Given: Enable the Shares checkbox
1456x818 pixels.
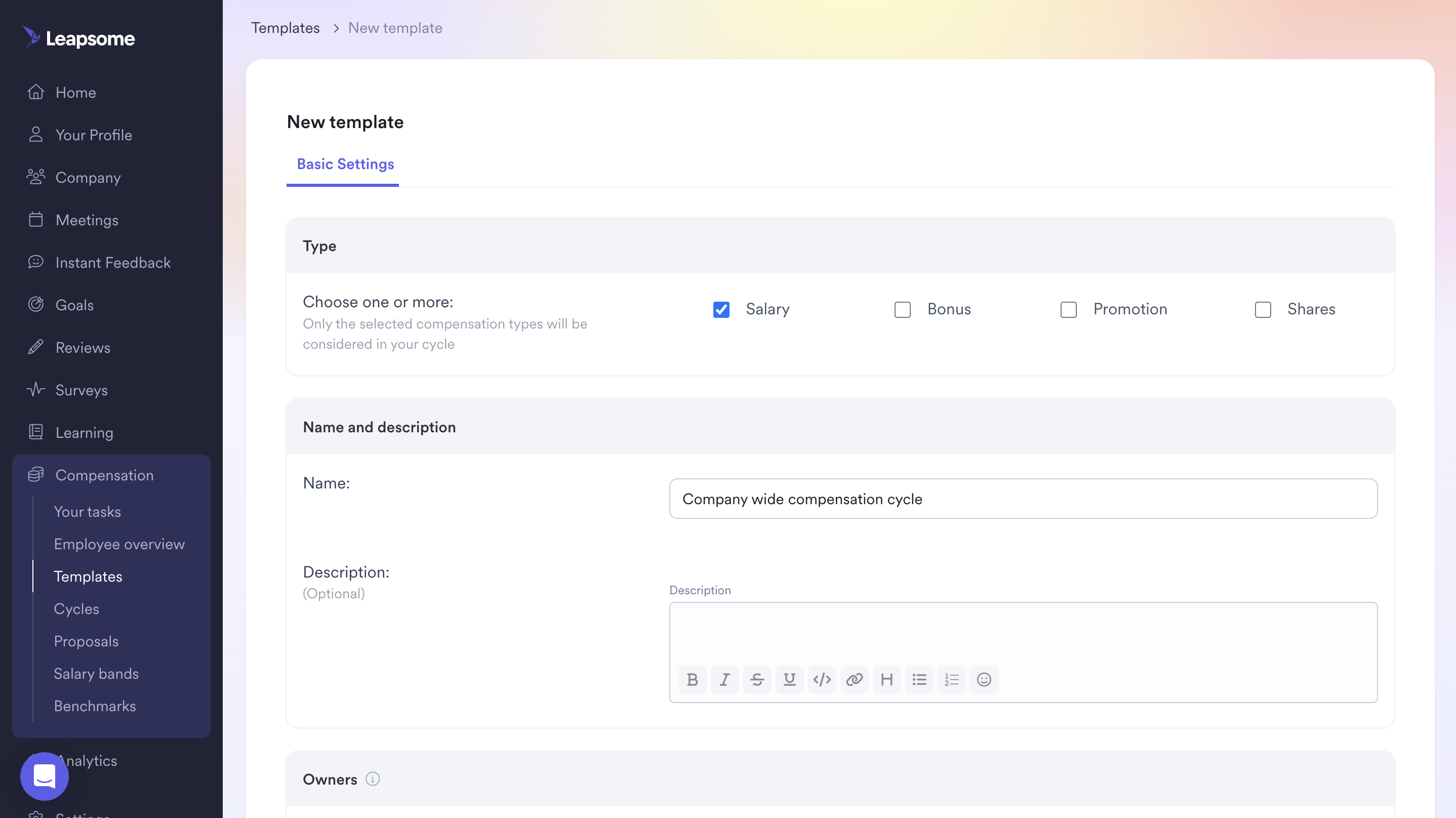Looking at the screenshot, I should point(1263,309).
